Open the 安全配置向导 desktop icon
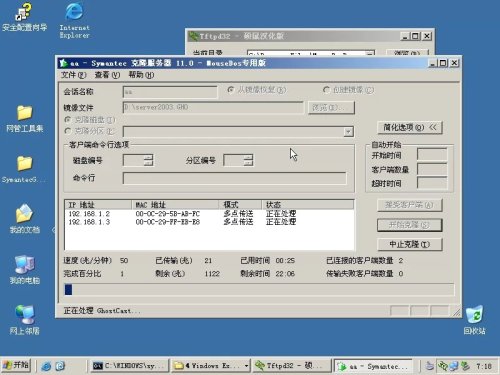The height and width of the screenshot is (375, 500). click(24, 18)
